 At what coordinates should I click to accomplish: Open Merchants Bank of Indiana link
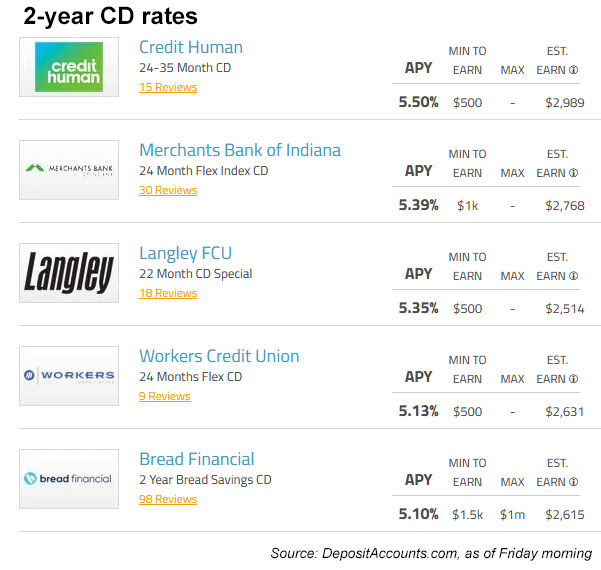click(x=239, y=150)
